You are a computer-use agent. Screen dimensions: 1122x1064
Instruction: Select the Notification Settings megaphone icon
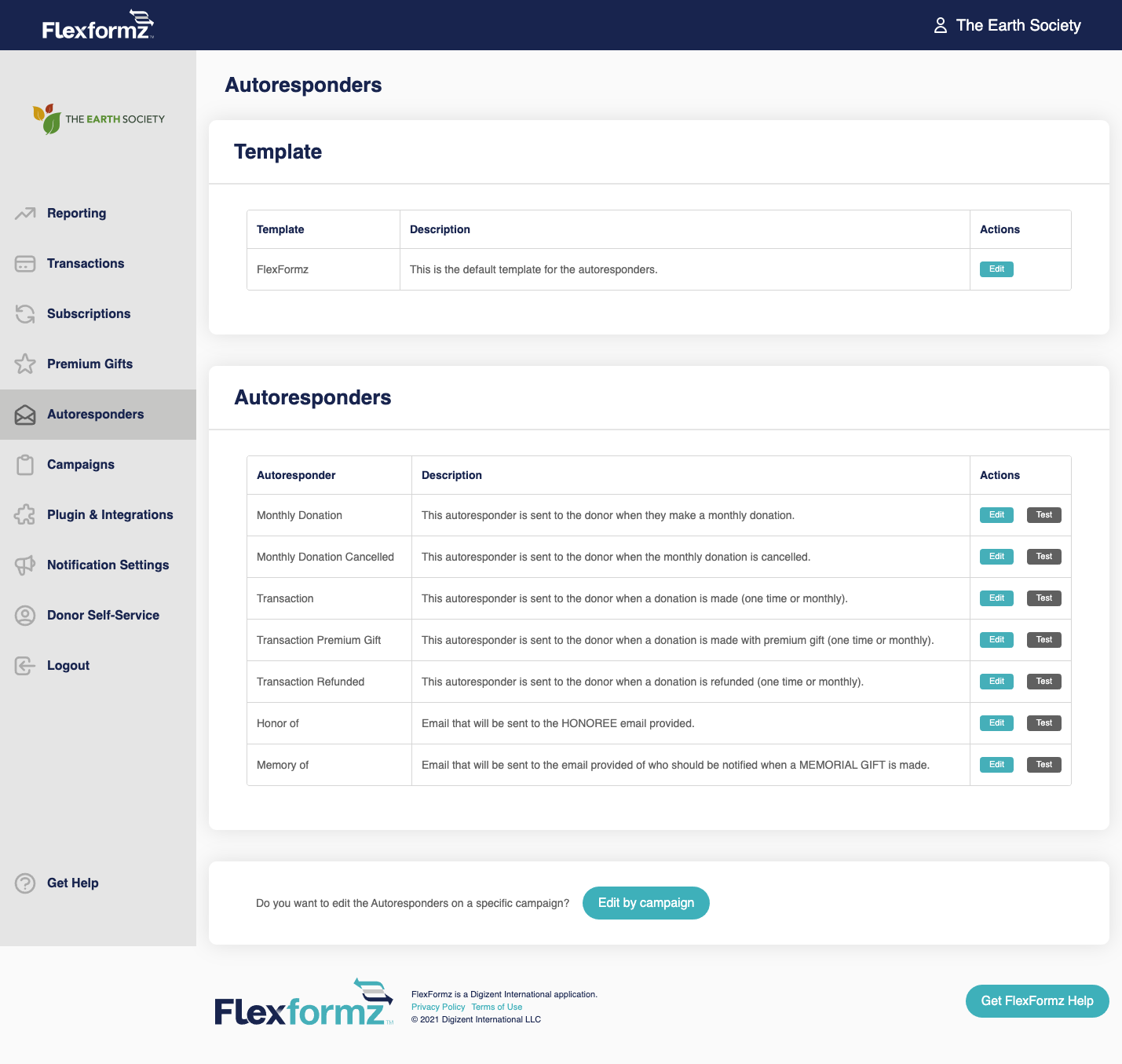pyautogui.click(x=25, y=565)
